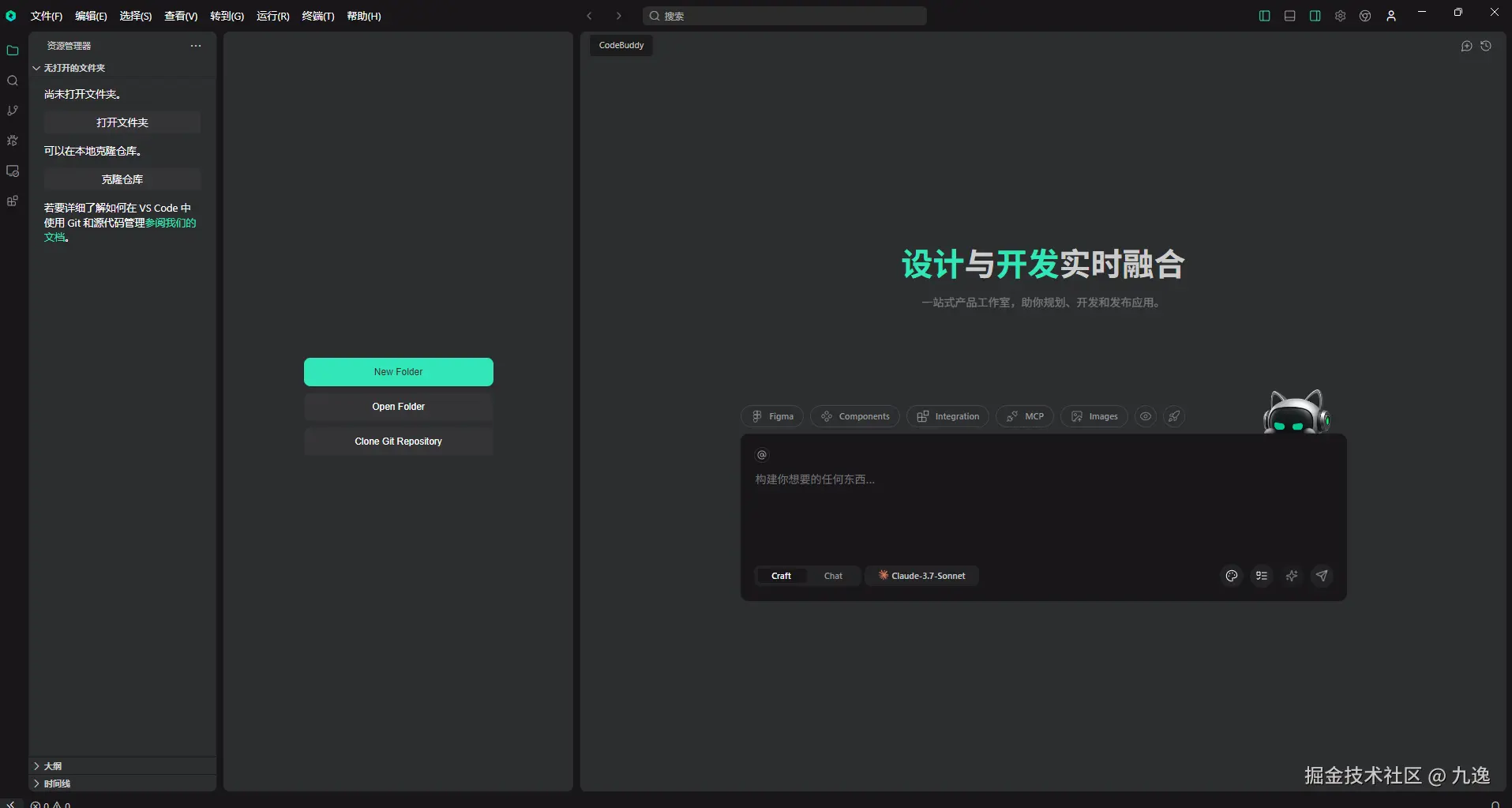This screenshot has width=1512, height=808.
Task: Click the Components chip
Action: 855,416
